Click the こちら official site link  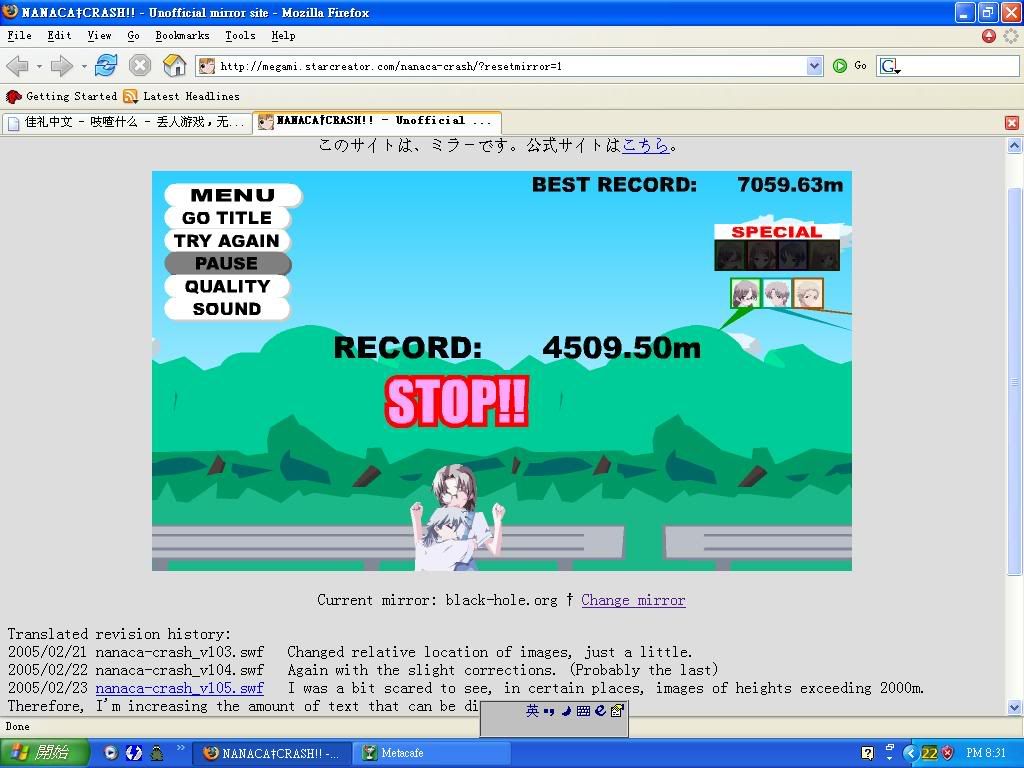pos(645,145)
